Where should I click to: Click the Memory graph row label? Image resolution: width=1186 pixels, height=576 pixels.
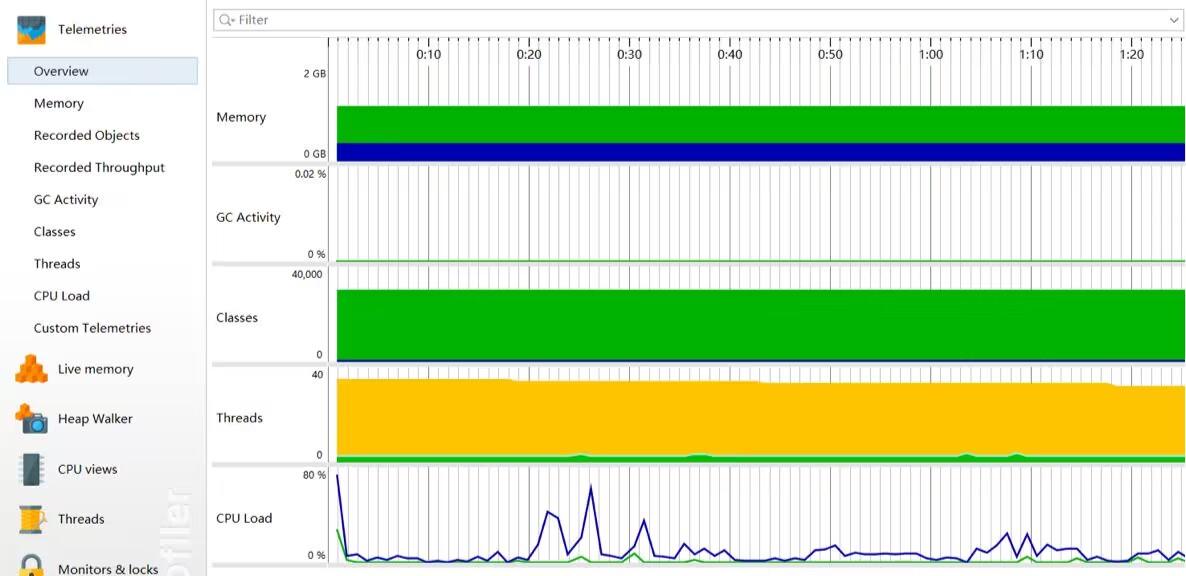[241, 117]
